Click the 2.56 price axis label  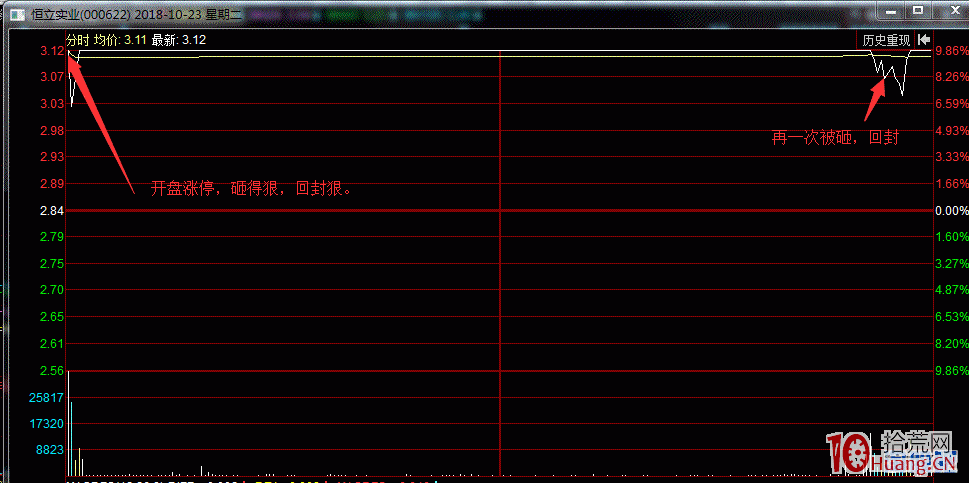53,371
